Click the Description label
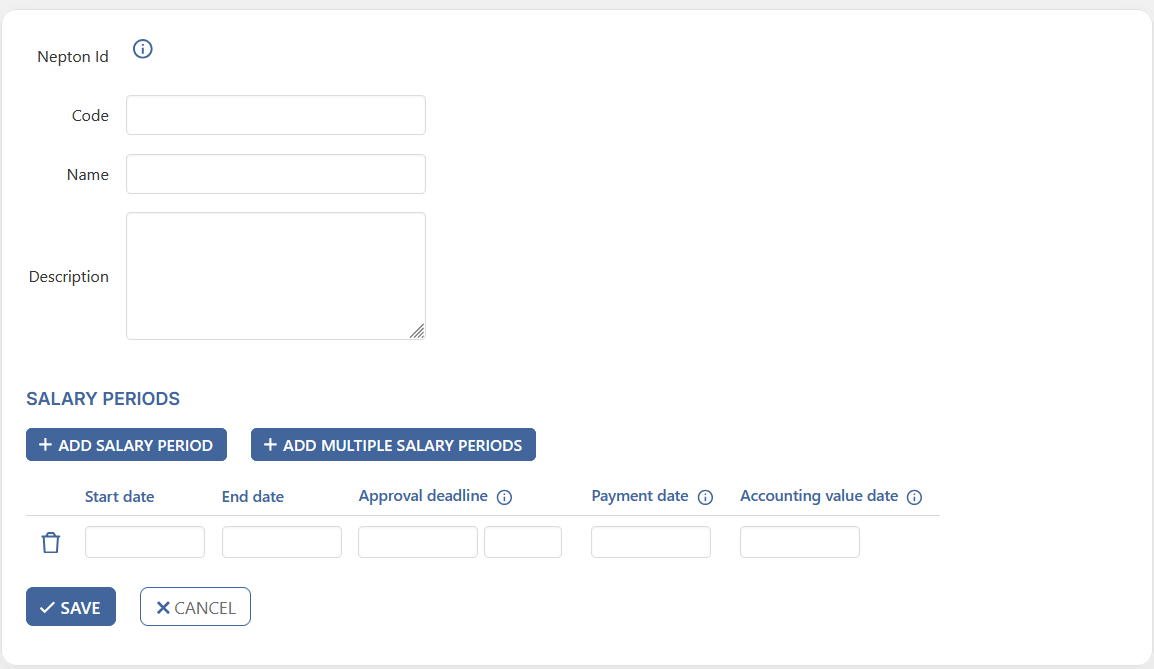The image size is (1154, 669). click(x=68, y=277)
